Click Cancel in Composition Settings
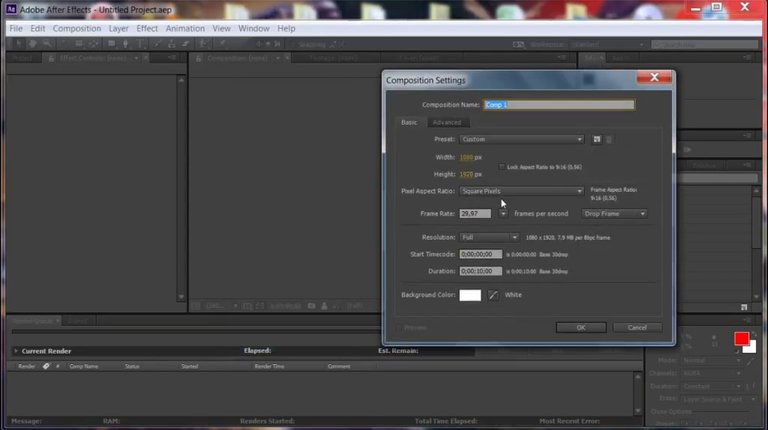The image size is (768, 430). tap(637, 328)
